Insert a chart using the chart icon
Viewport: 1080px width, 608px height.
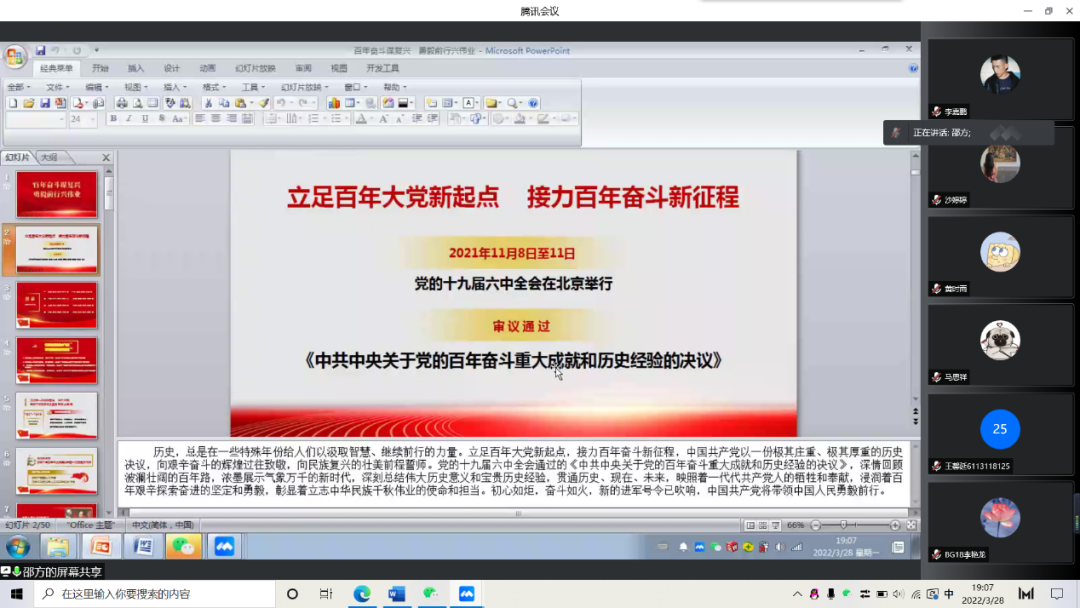pyautogui.click(x=332, y=103)
